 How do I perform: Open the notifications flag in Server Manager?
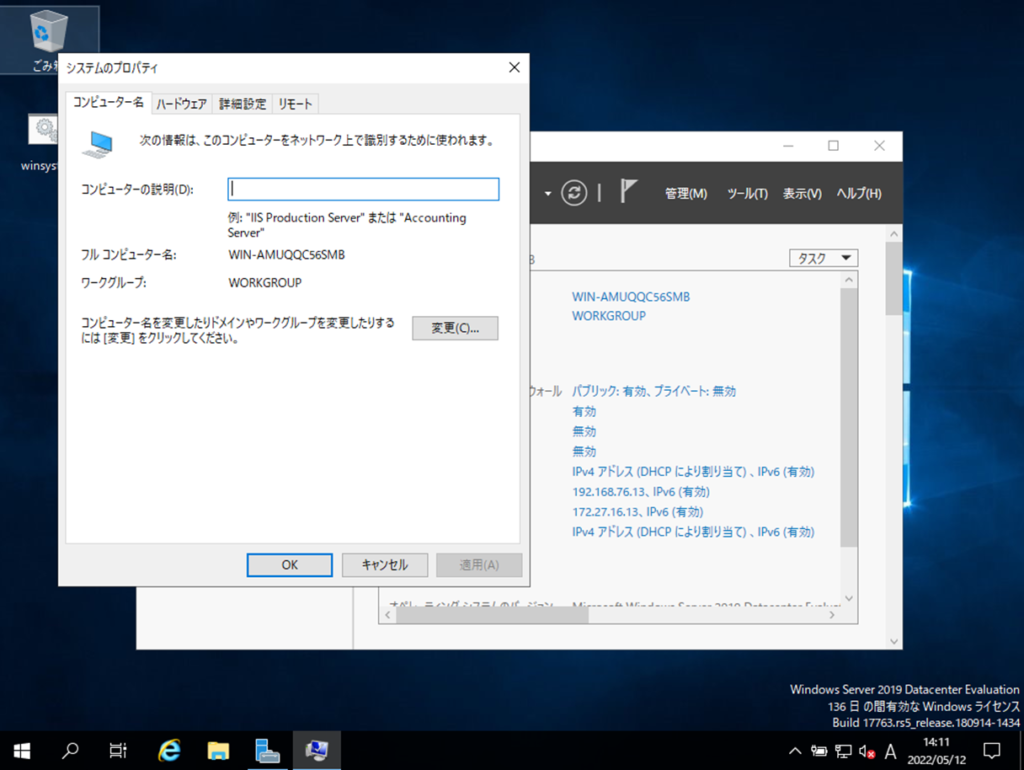tap(628, 192)
